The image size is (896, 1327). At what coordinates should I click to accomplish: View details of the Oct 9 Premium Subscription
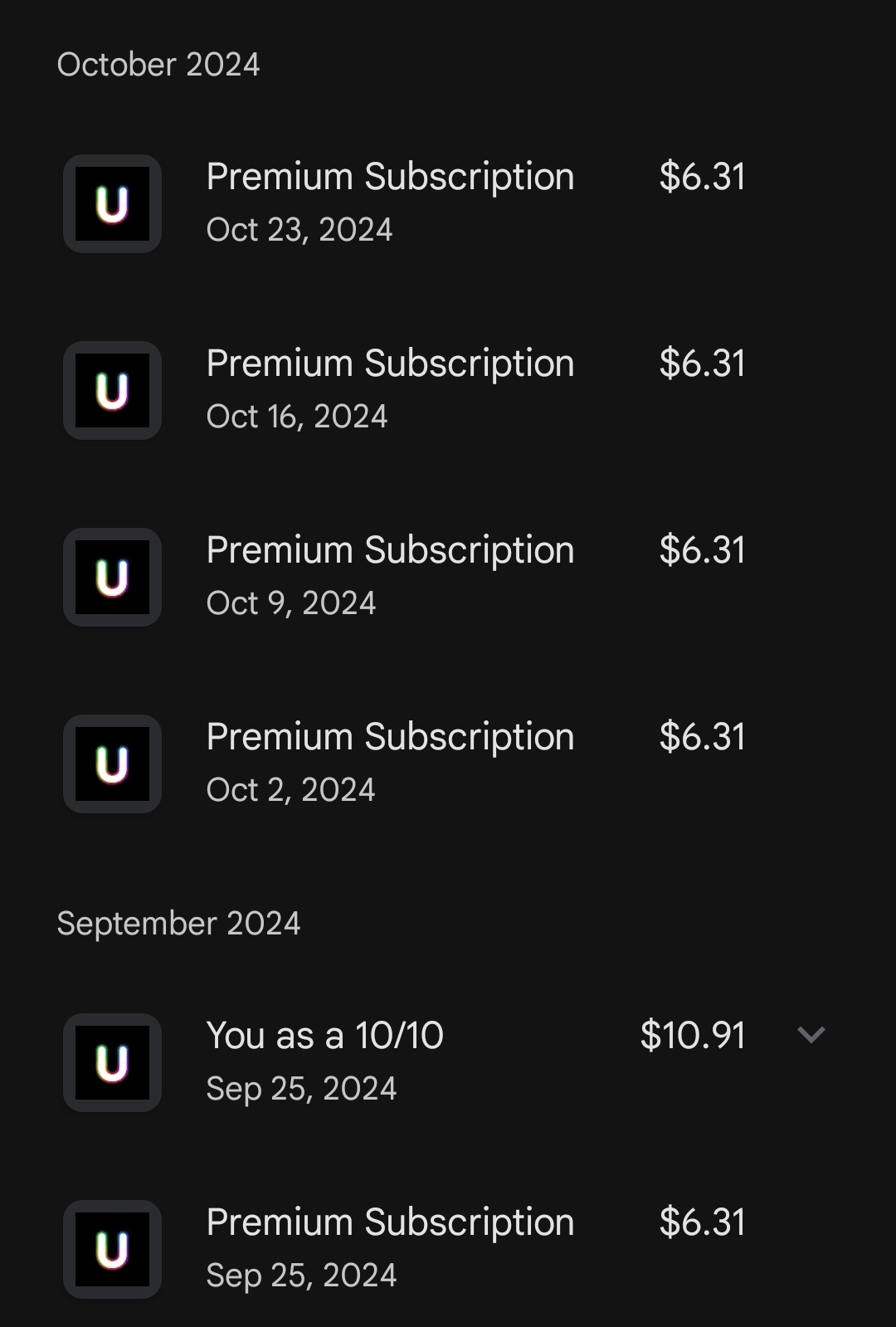coord(390,549)
